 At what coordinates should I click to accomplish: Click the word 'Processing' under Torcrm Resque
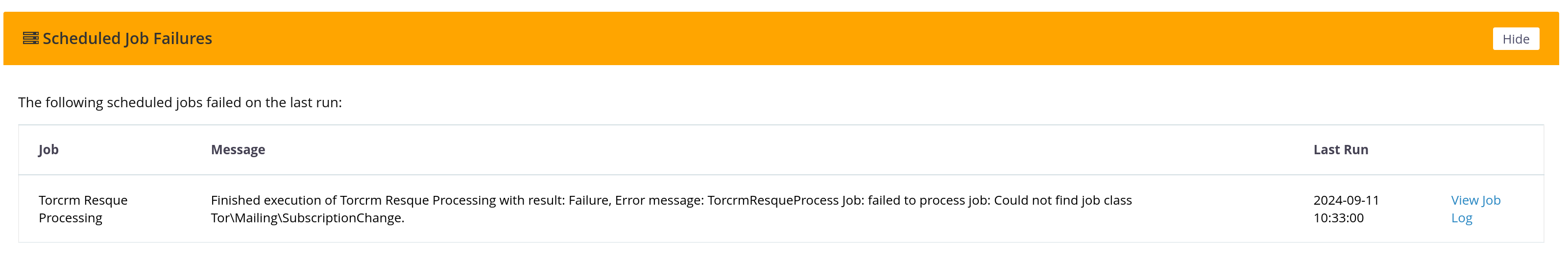click(70, 218)
